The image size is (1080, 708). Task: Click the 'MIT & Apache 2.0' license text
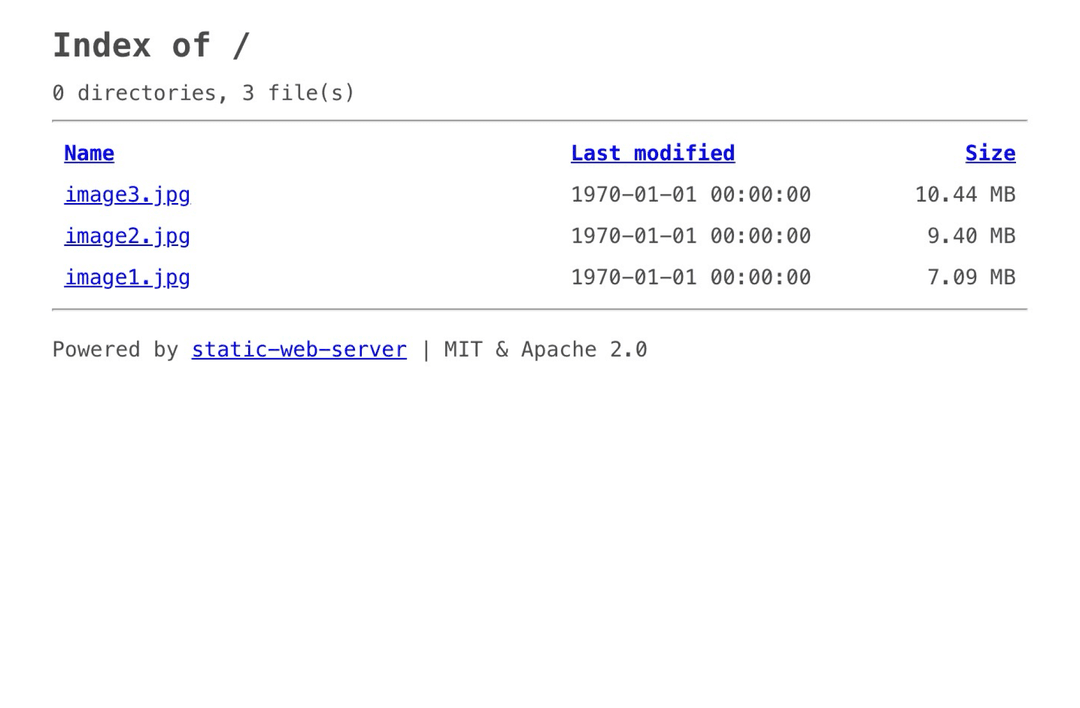(546, 350)
